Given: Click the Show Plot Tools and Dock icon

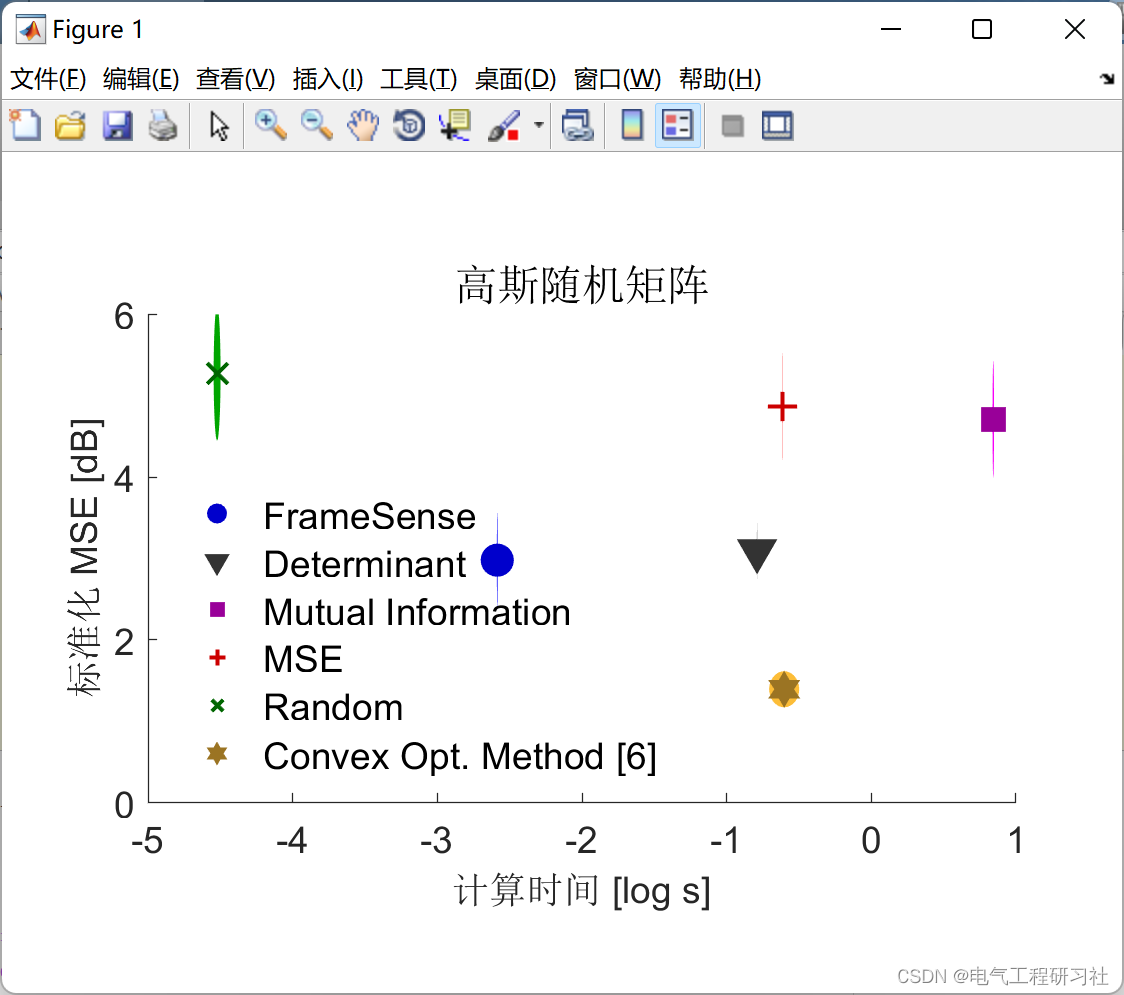Looking at the screenshot, I should point(777,125).
